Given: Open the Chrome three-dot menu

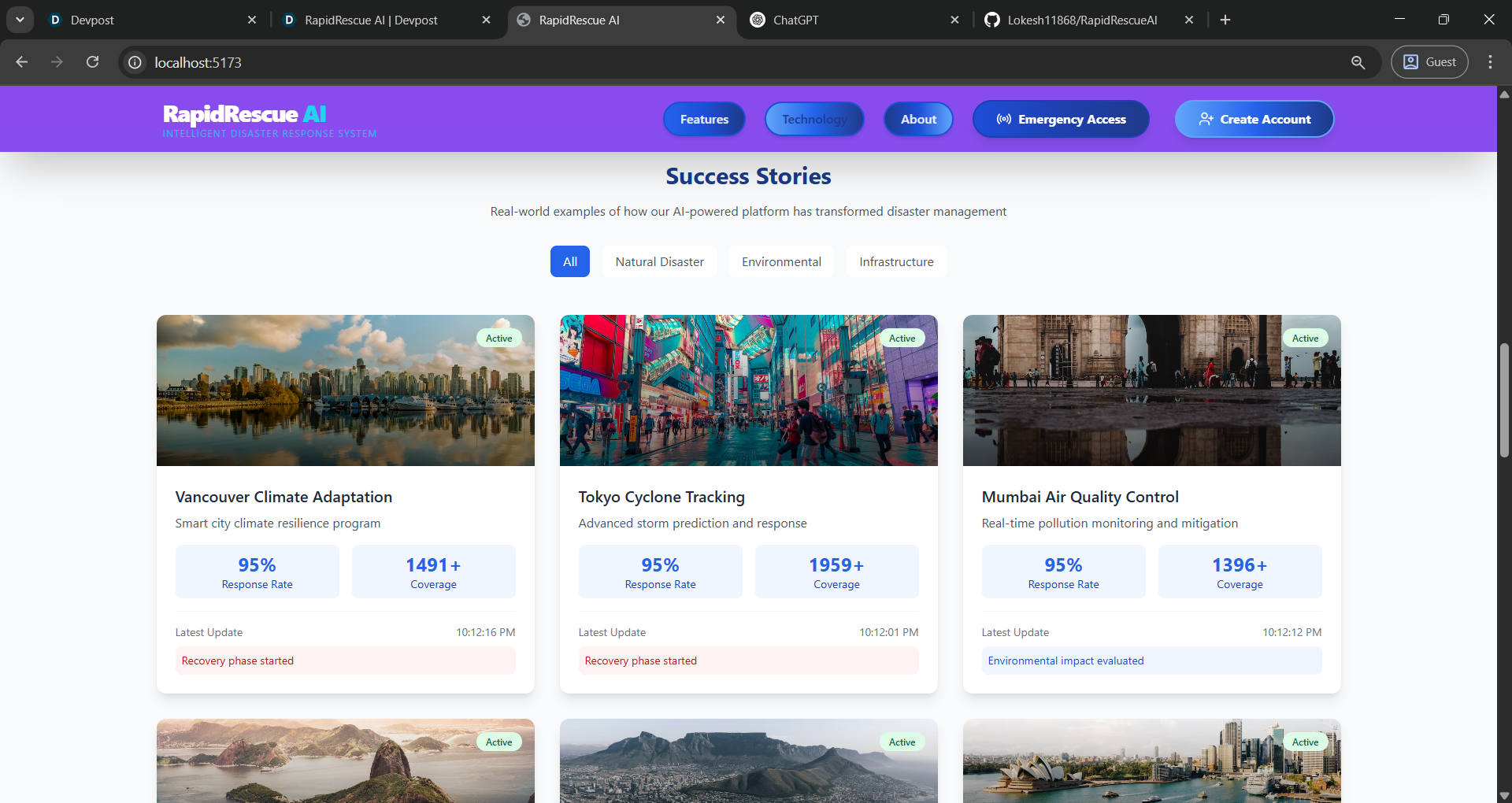Looking at the screenshot, I should 1490,62.
